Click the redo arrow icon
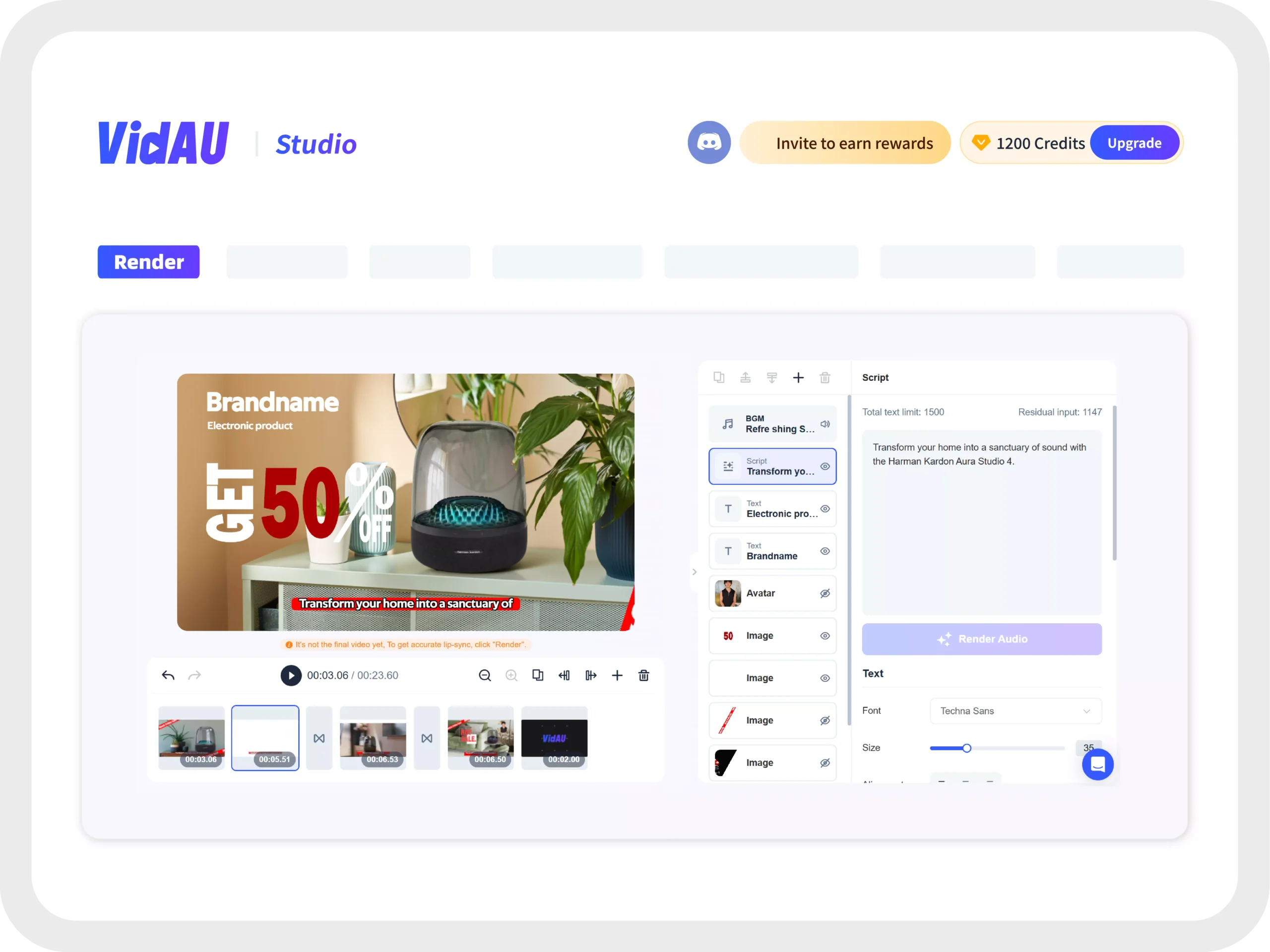Image resolution: width=1270 pixels, height=952 pixels. pos(195,675)
